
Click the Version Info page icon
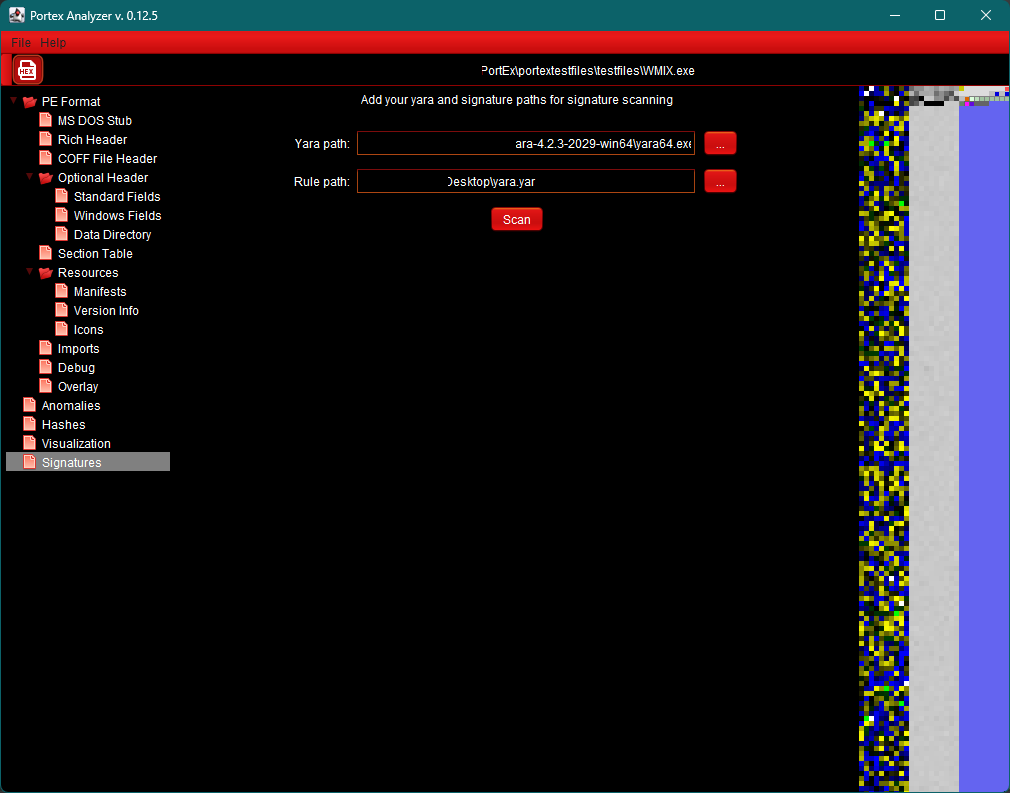tap(62, 311)
